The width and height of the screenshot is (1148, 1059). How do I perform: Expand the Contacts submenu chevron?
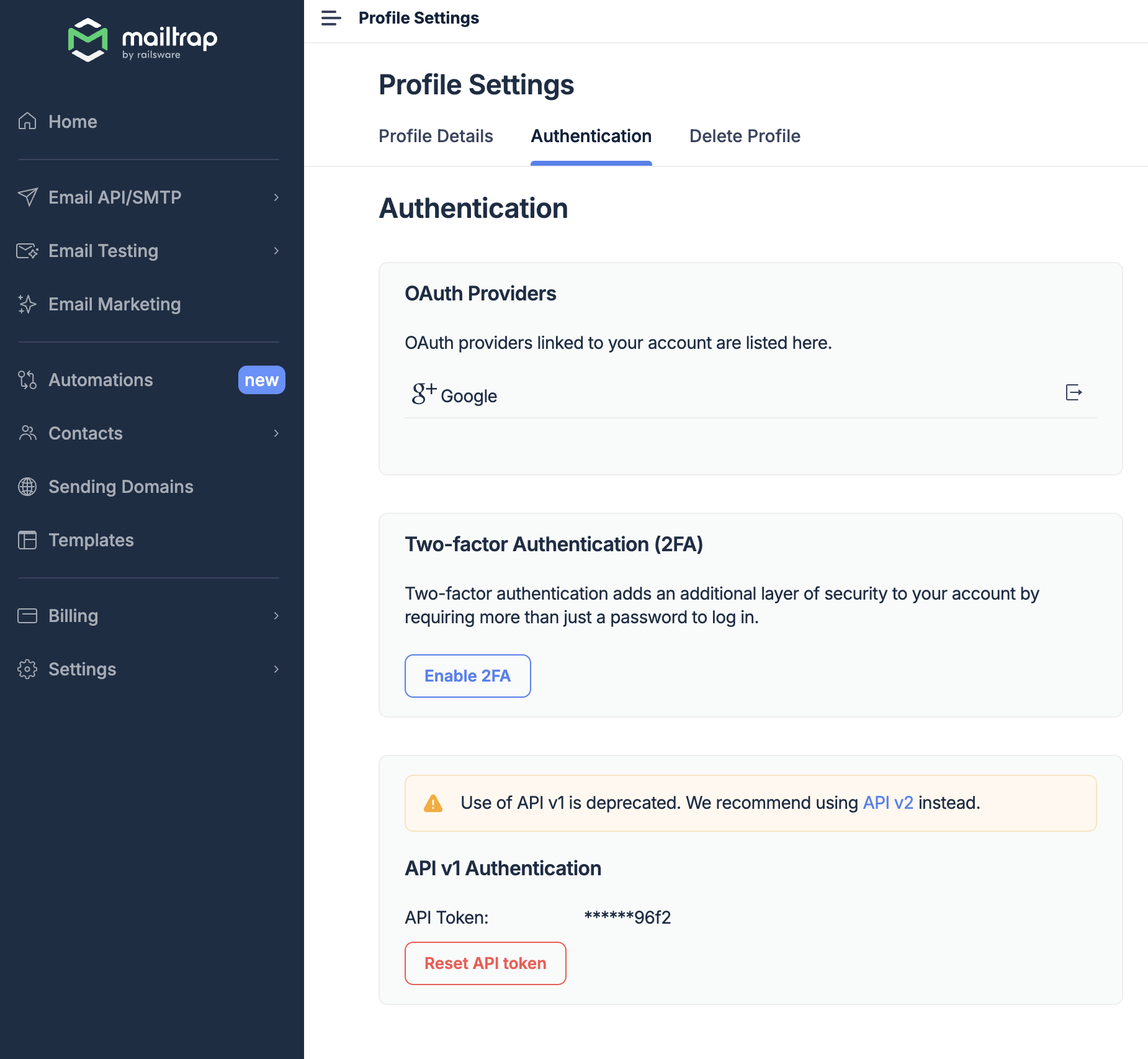click(x=276, y=433)
